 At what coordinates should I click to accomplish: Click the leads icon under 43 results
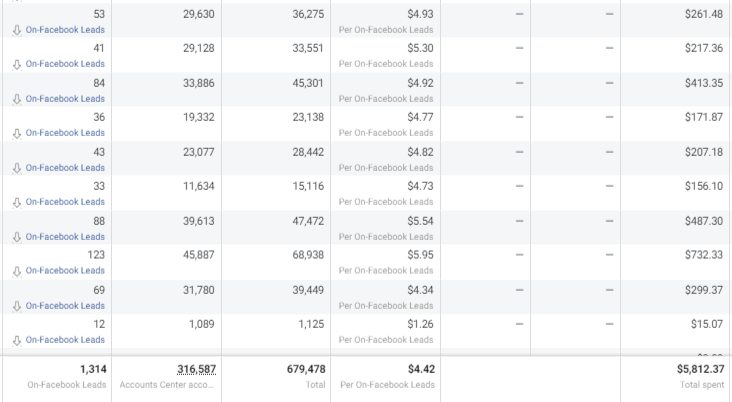(x=16, y=168)
